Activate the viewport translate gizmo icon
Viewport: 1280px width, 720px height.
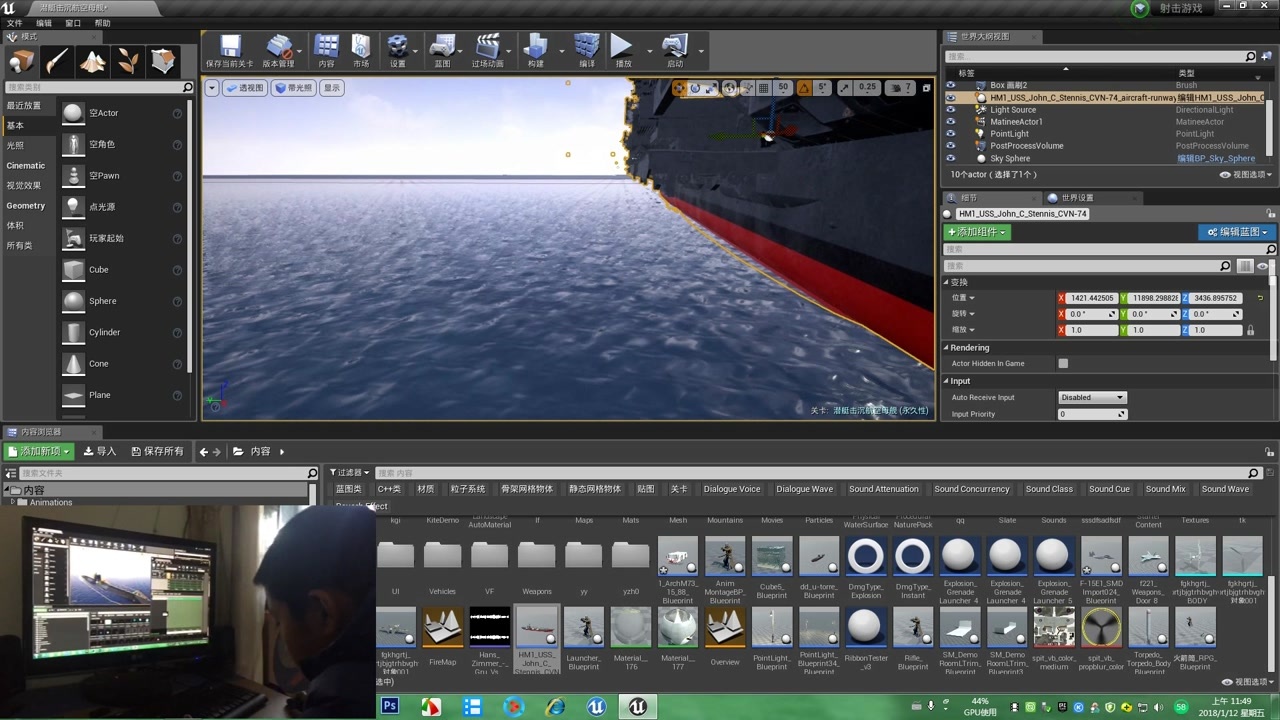679,88
